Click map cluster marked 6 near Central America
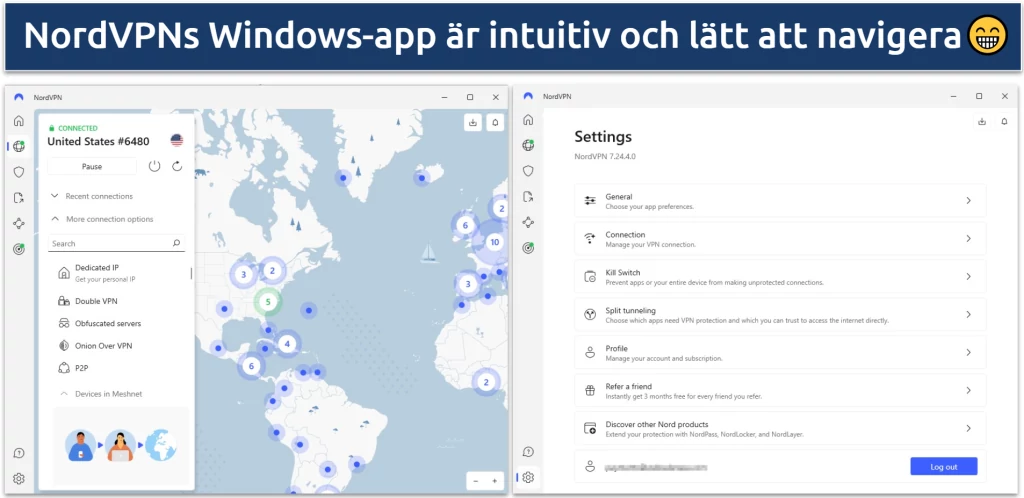This screenshot has width=1024, height=498. coord(251,366)
